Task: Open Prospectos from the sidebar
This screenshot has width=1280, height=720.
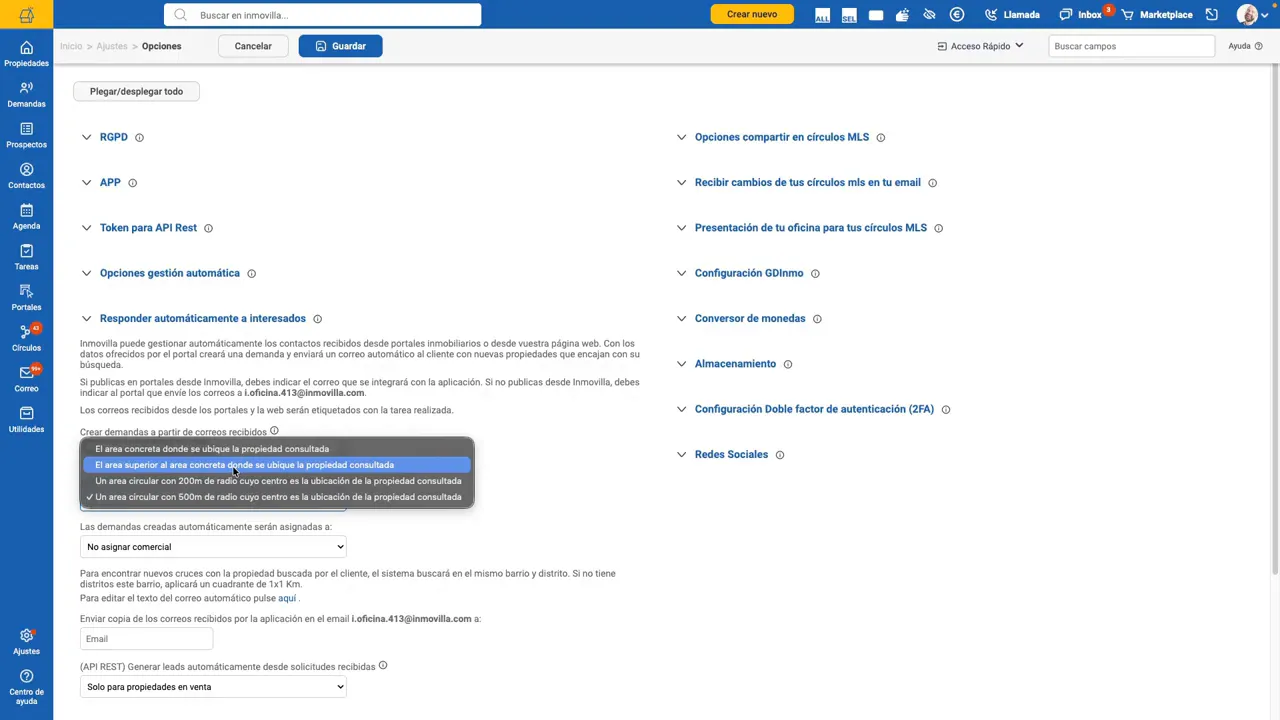Action: pyautogui.click(x=26, y=135)
